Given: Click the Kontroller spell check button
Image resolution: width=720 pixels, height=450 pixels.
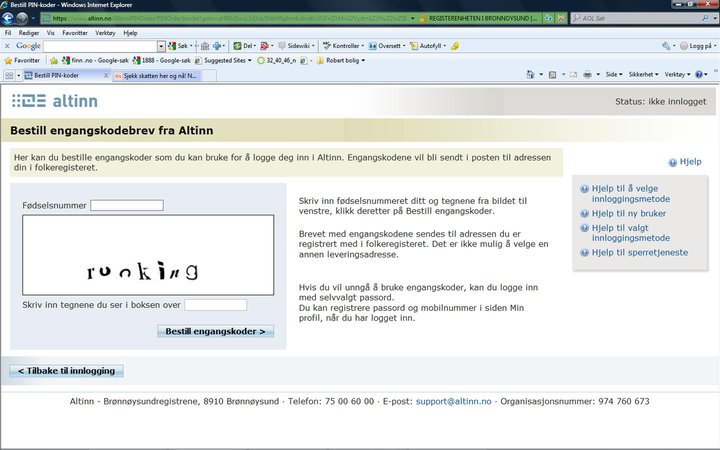Looking at the screenshot, I should tap(341, 46).
